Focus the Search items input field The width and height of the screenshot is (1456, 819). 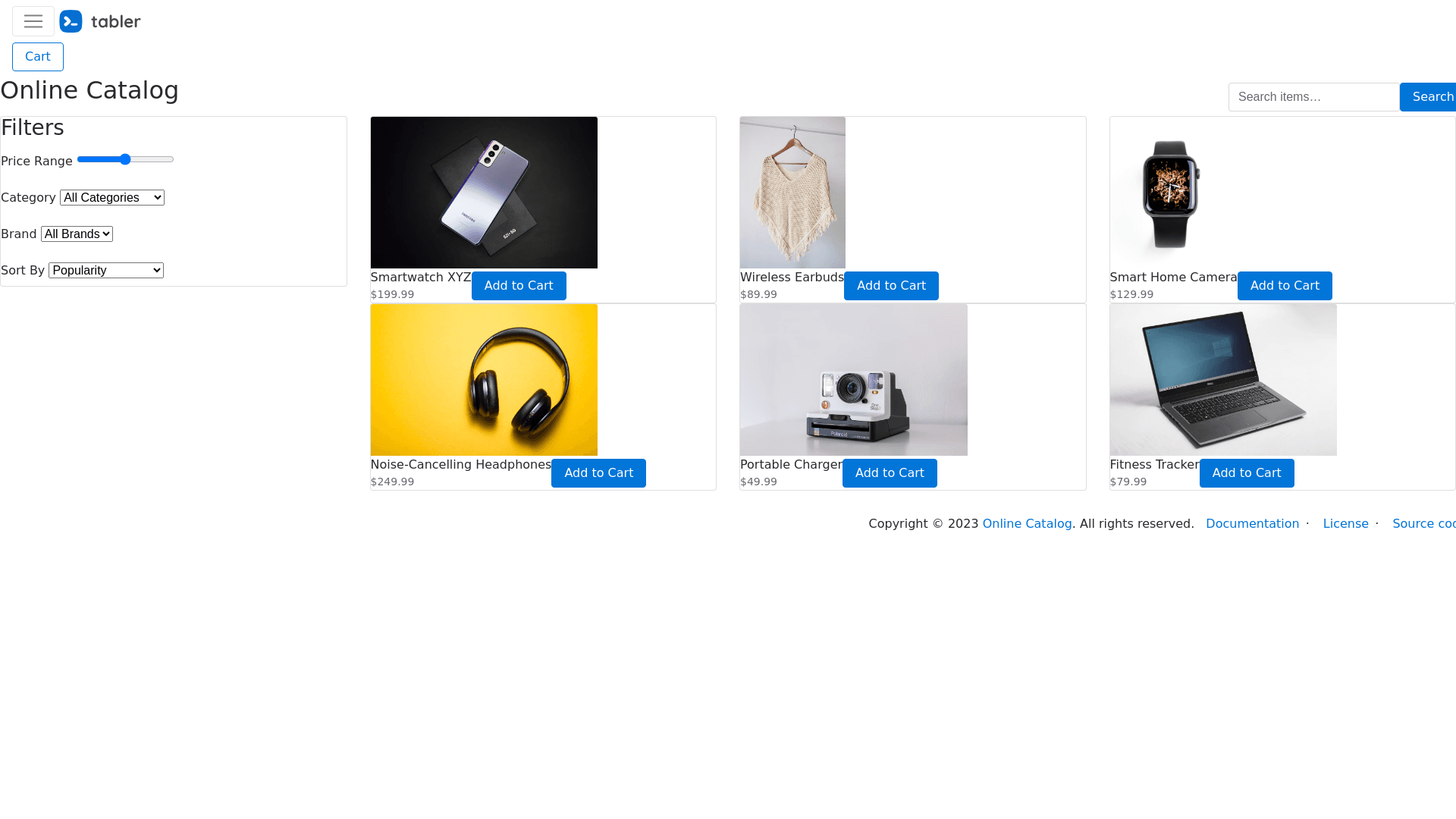coord(1313,97)
